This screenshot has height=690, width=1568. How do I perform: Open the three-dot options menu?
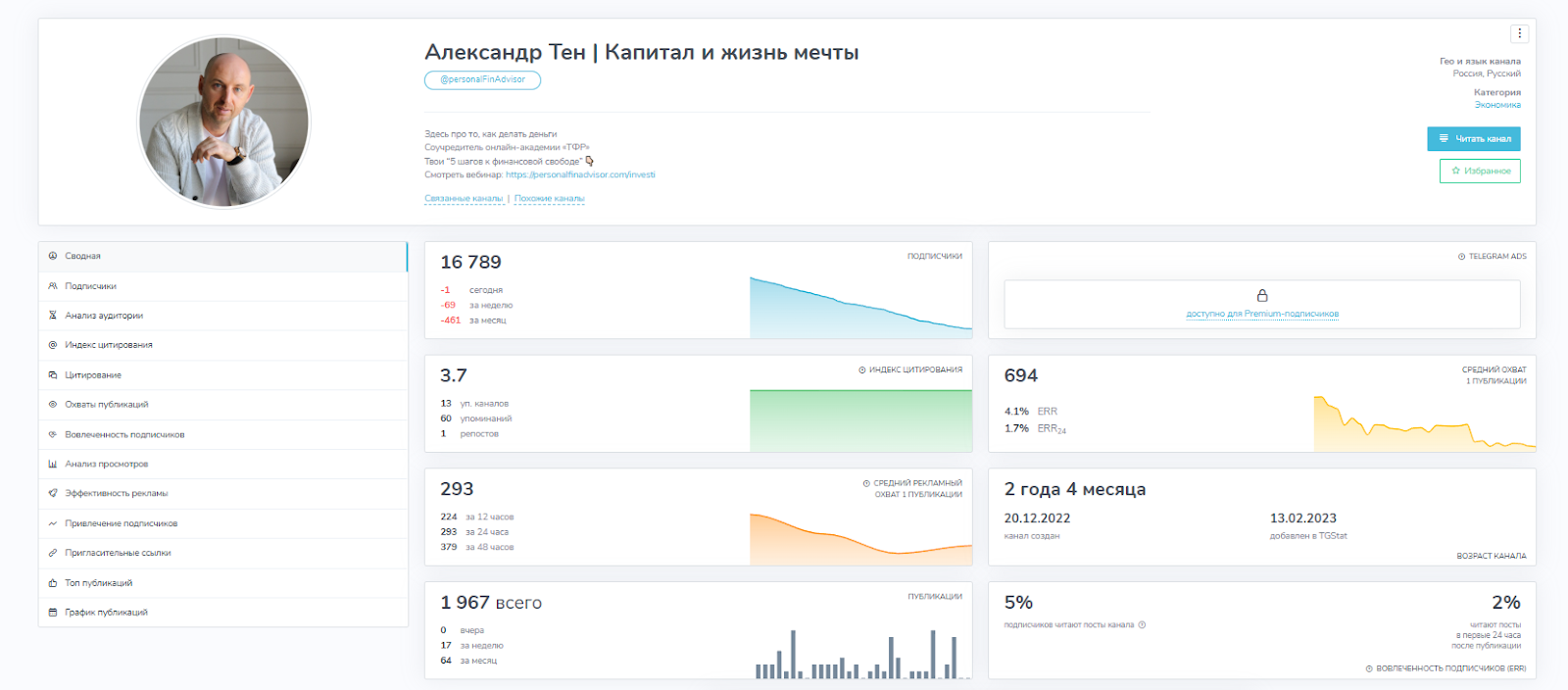[x=1519, y=33]
